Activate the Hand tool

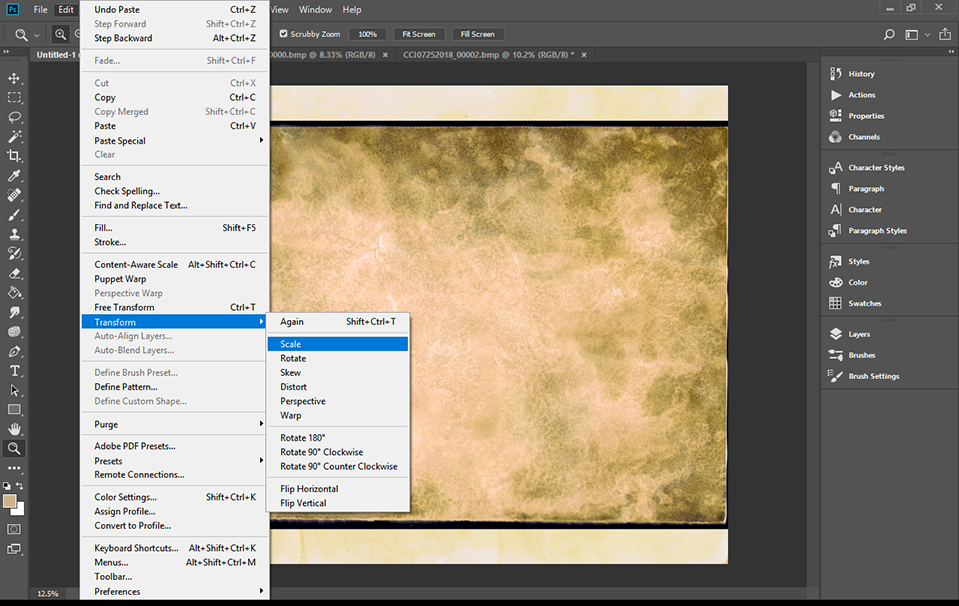(14, 429)
